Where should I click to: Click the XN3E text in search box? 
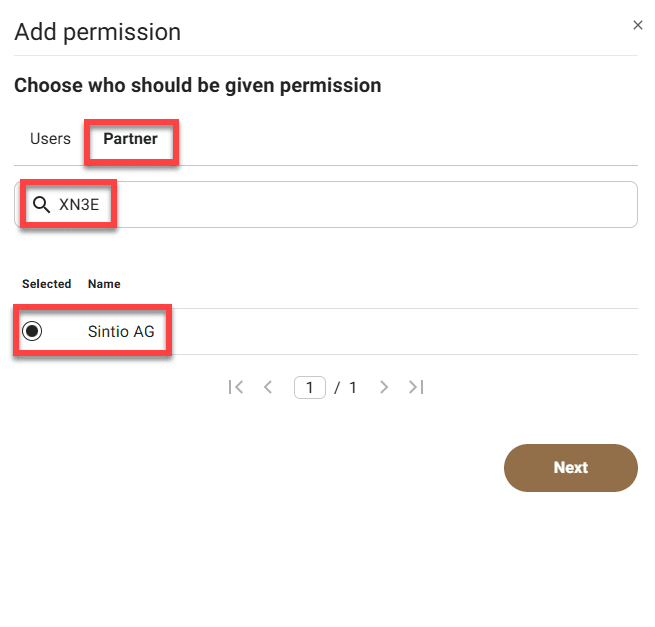81,205
